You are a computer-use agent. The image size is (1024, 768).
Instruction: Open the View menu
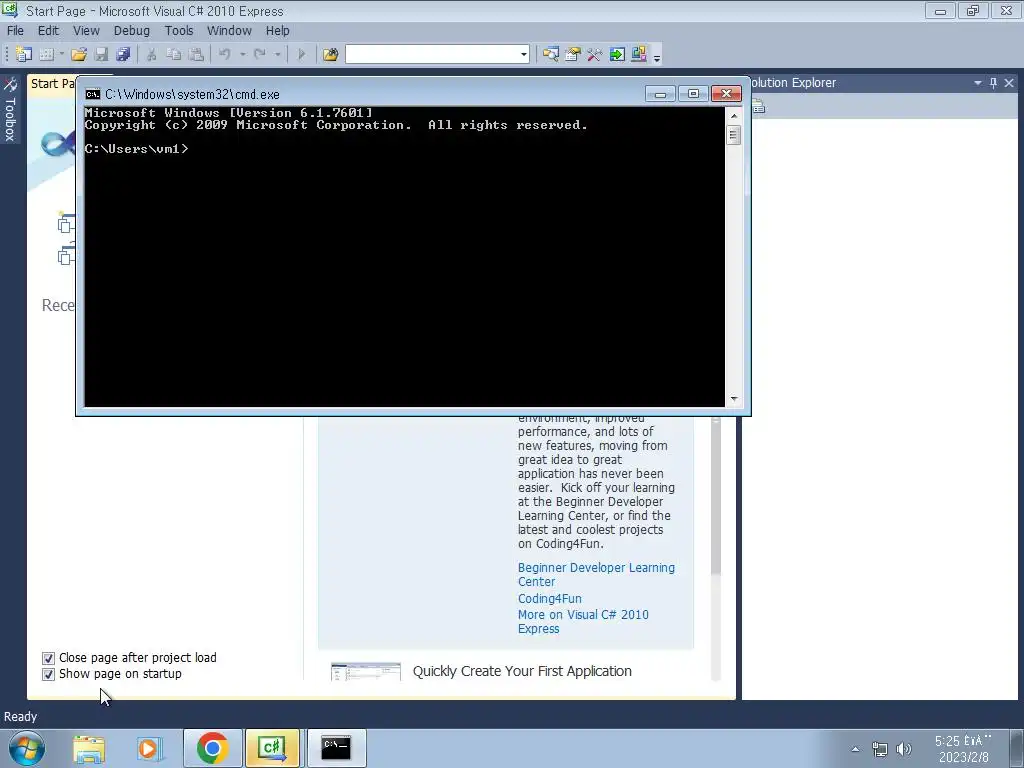pos(86,31)
